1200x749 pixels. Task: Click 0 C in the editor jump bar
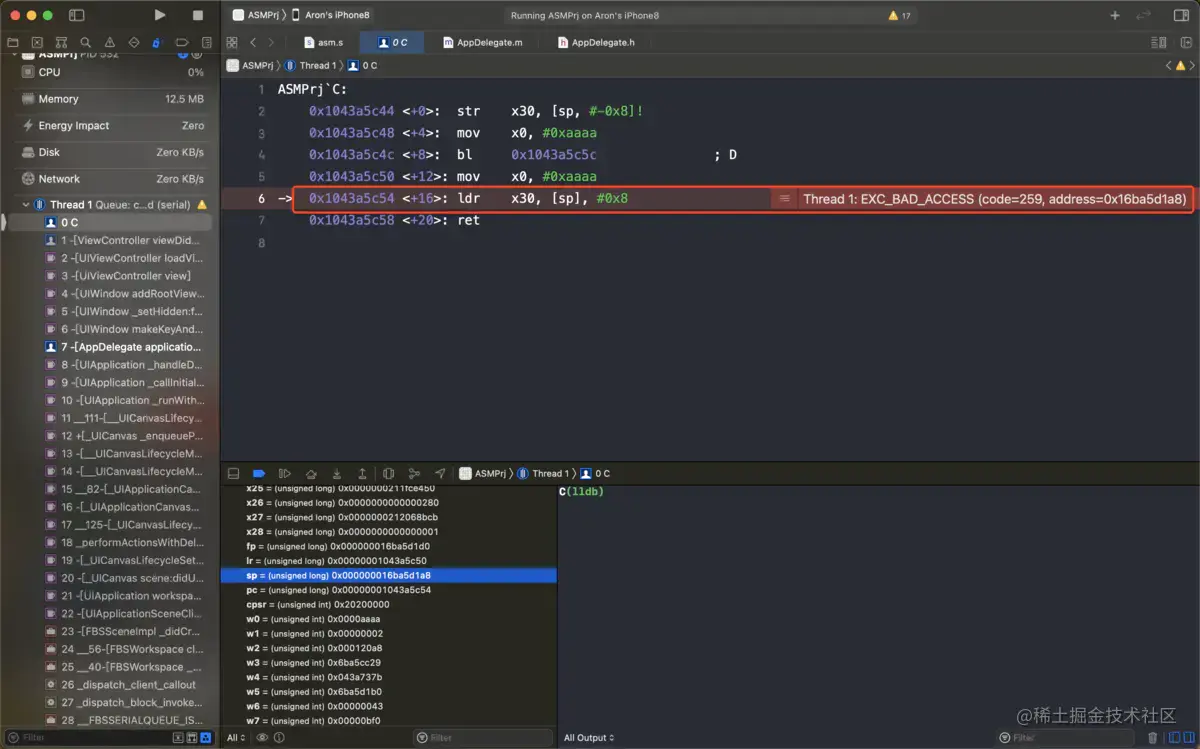point(363,65)
